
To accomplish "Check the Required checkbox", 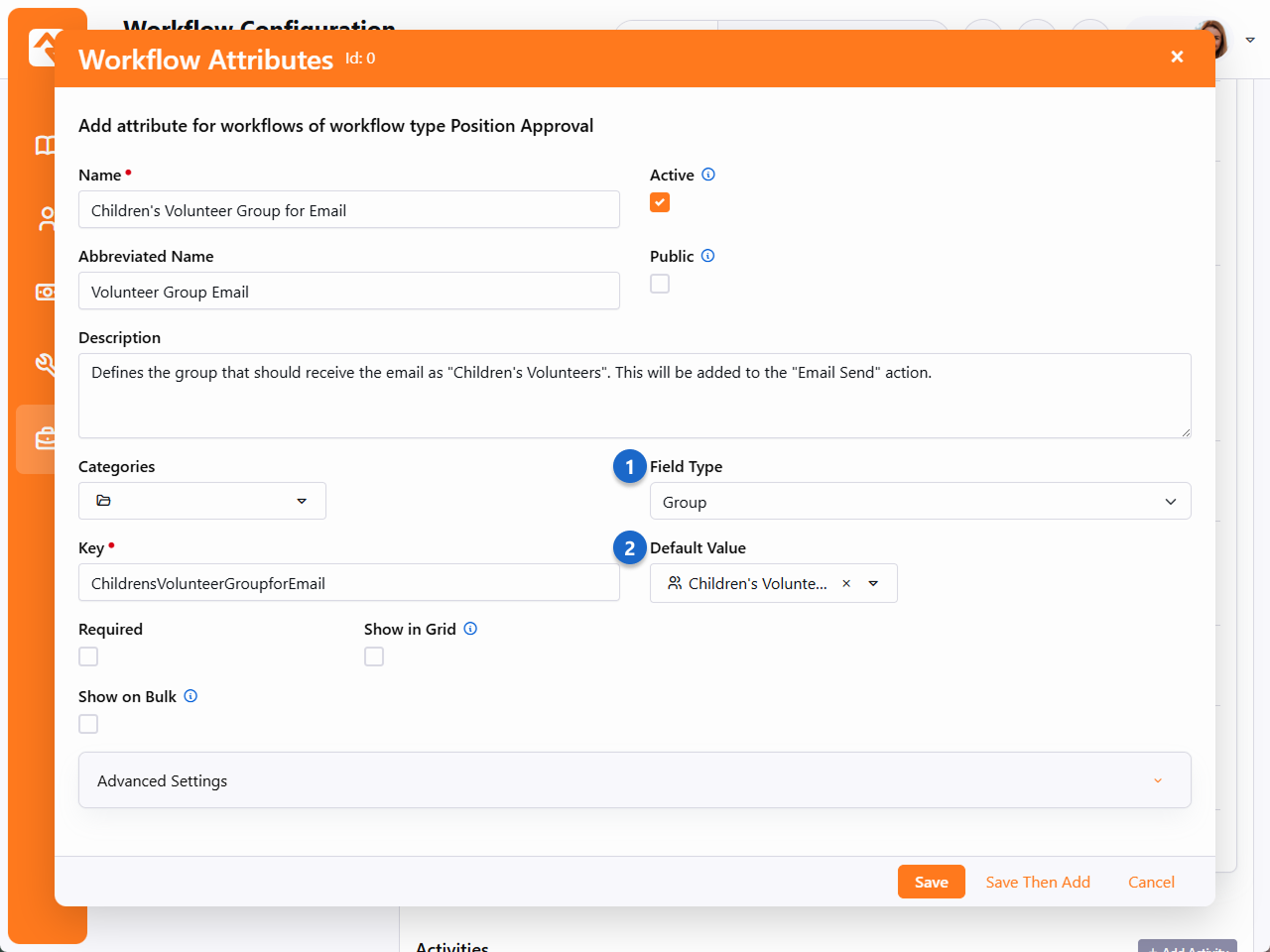I will [88, 656].
